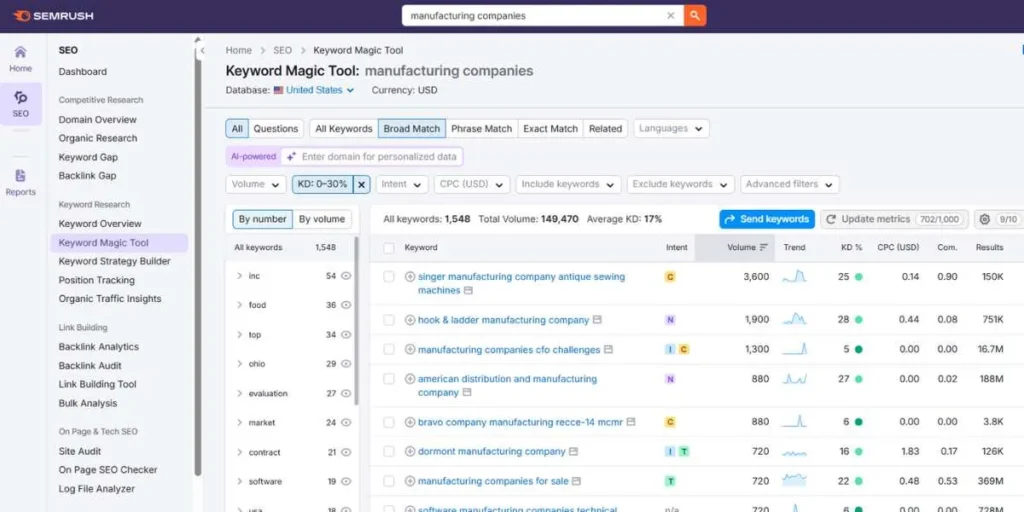Click the Semrush logo
This screenshot has height=512, width=1024.
click(x=53, y=16)
